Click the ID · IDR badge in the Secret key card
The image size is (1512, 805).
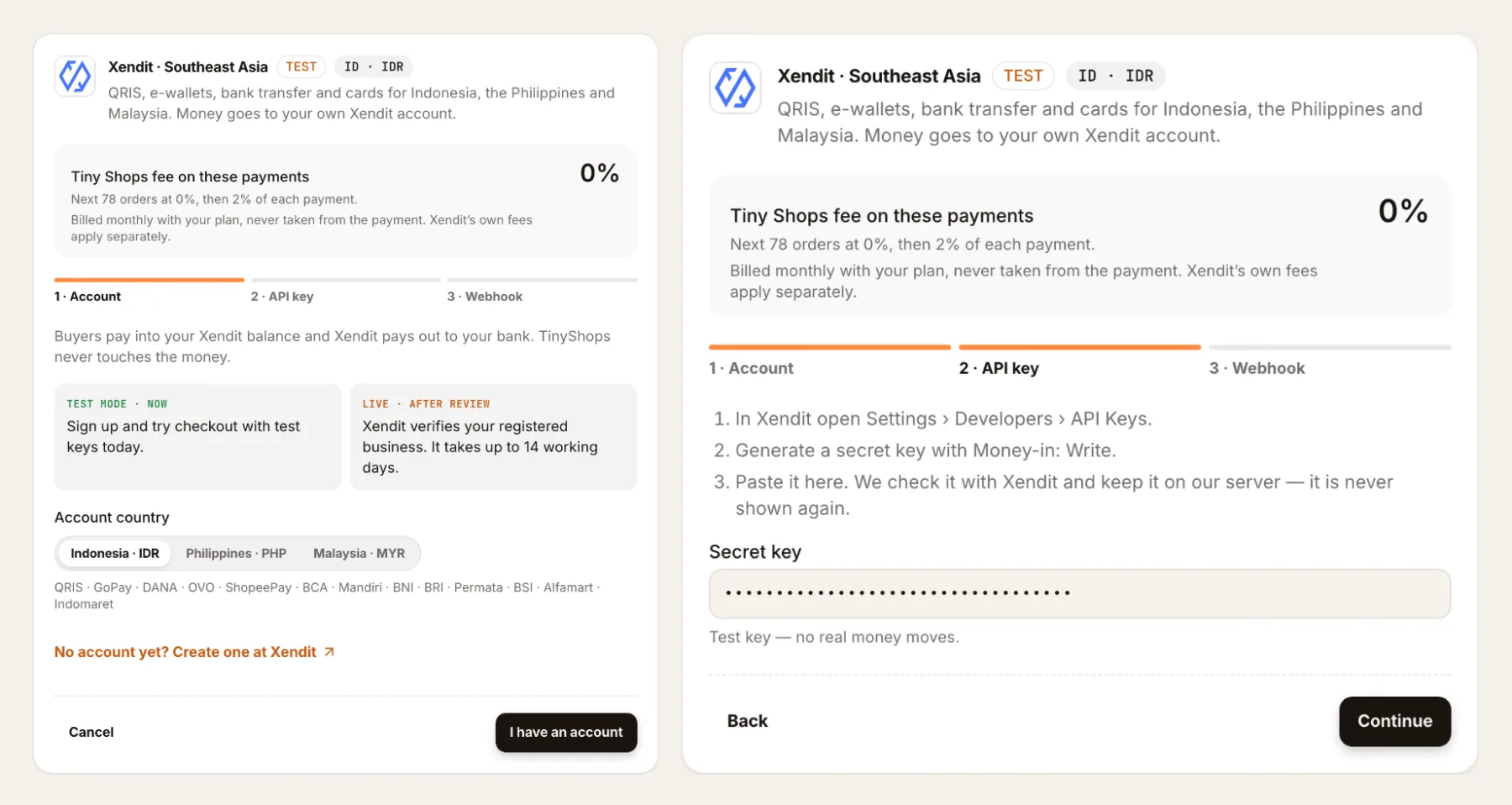click(x=1116, y=76)
